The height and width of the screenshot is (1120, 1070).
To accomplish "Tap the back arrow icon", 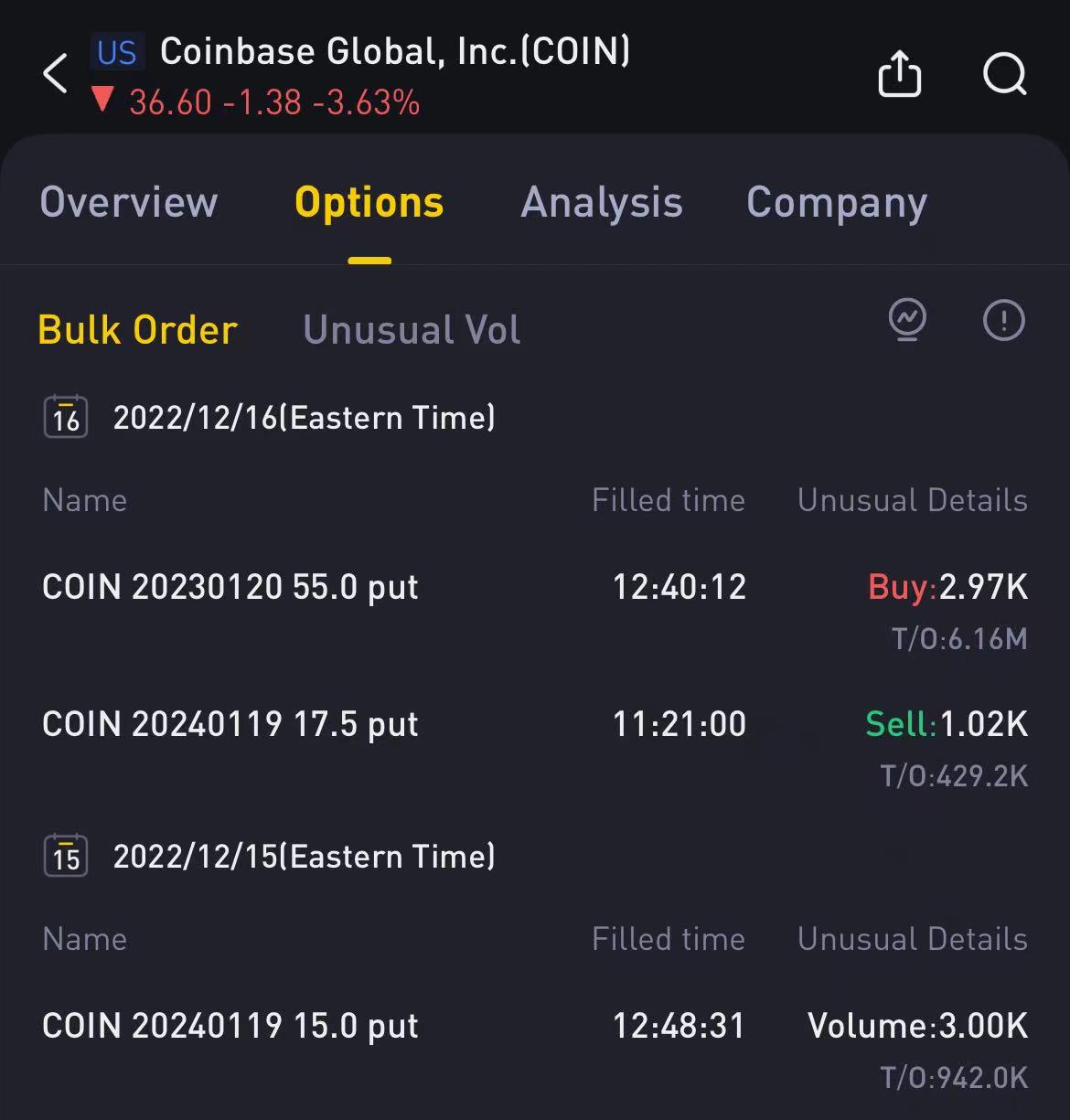I will 56,73.
